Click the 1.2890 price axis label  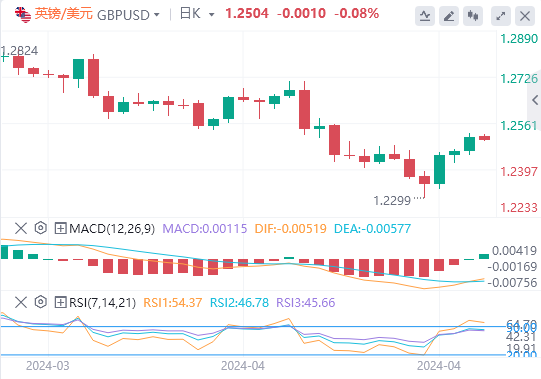click(519, 39)
